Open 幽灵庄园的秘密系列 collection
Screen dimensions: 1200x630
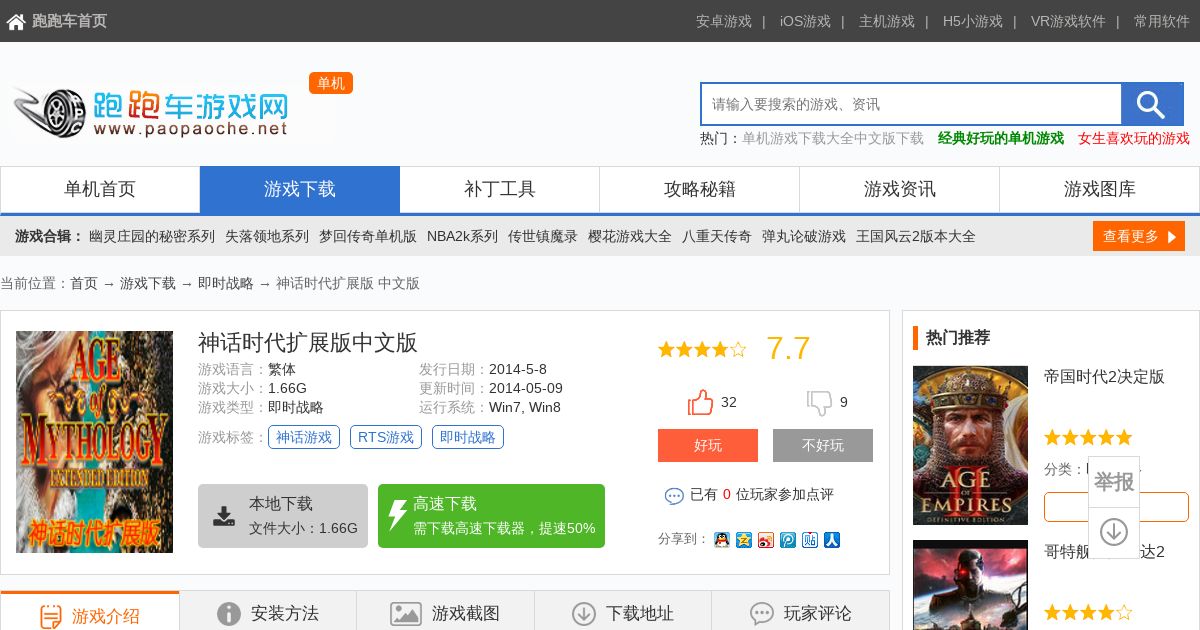(152, 236)
